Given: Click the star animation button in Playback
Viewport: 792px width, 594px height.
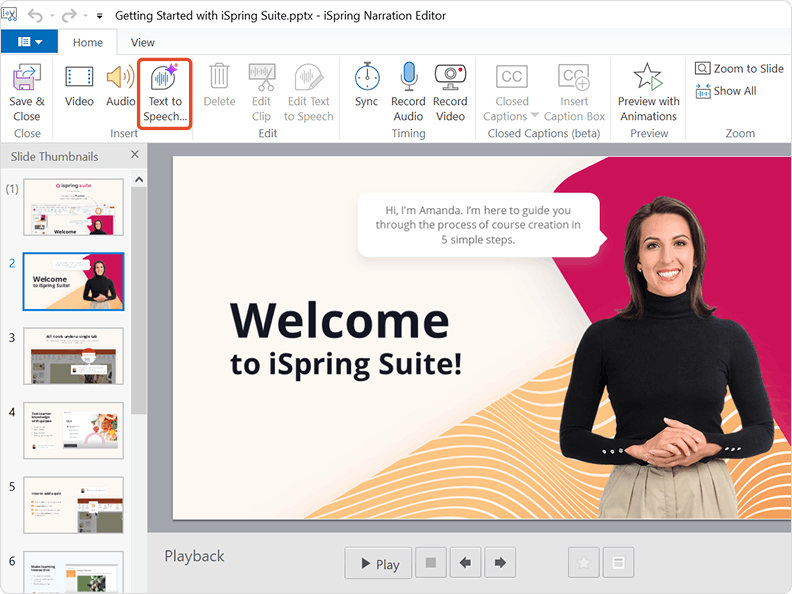Looking at the screenshot, I should [x=583, y=563].
